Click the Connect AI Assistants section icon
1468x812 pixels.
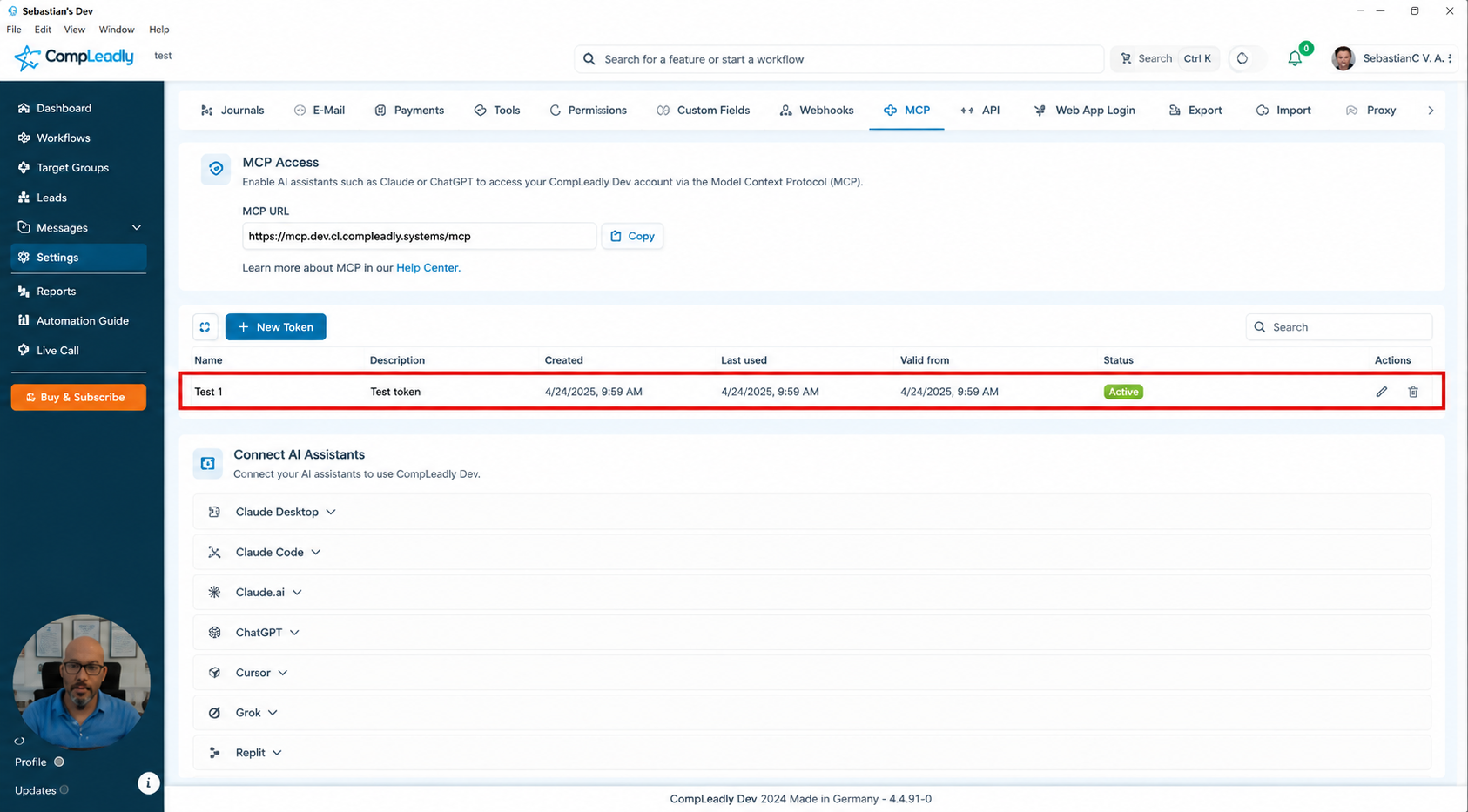(208, 464)
